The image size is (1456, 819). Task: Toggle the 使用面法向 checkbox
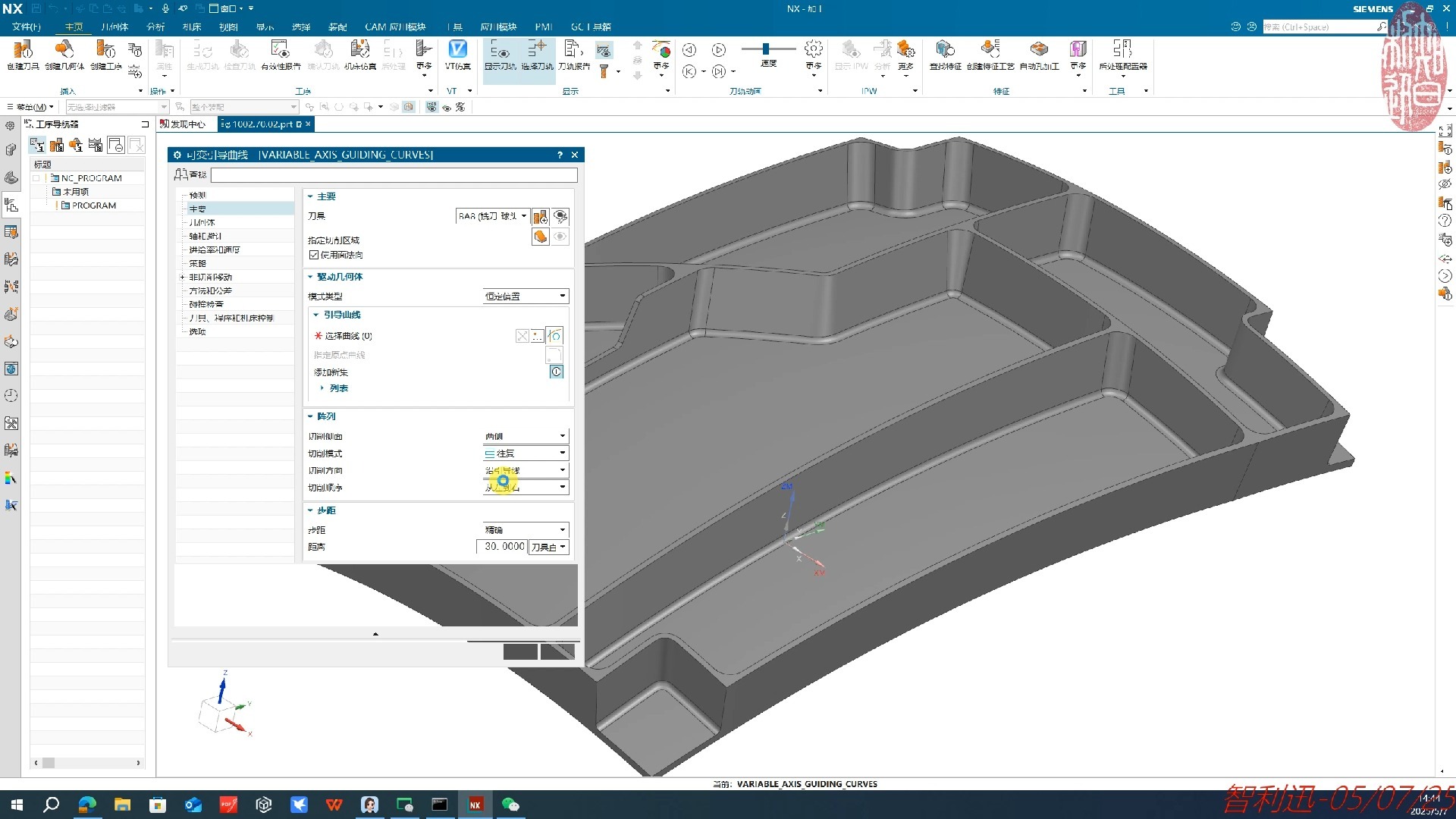click(314, 255)
